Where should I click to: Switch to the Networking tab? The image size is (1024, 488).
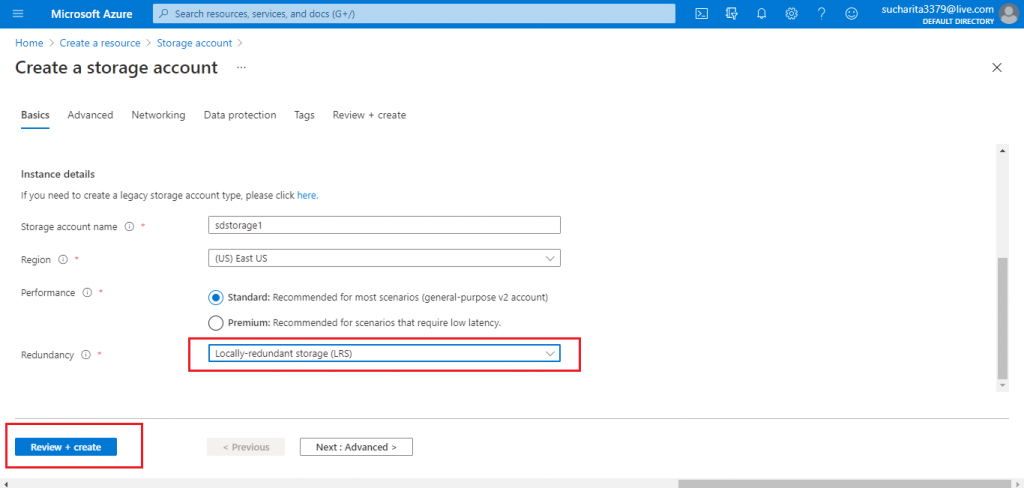158,115
